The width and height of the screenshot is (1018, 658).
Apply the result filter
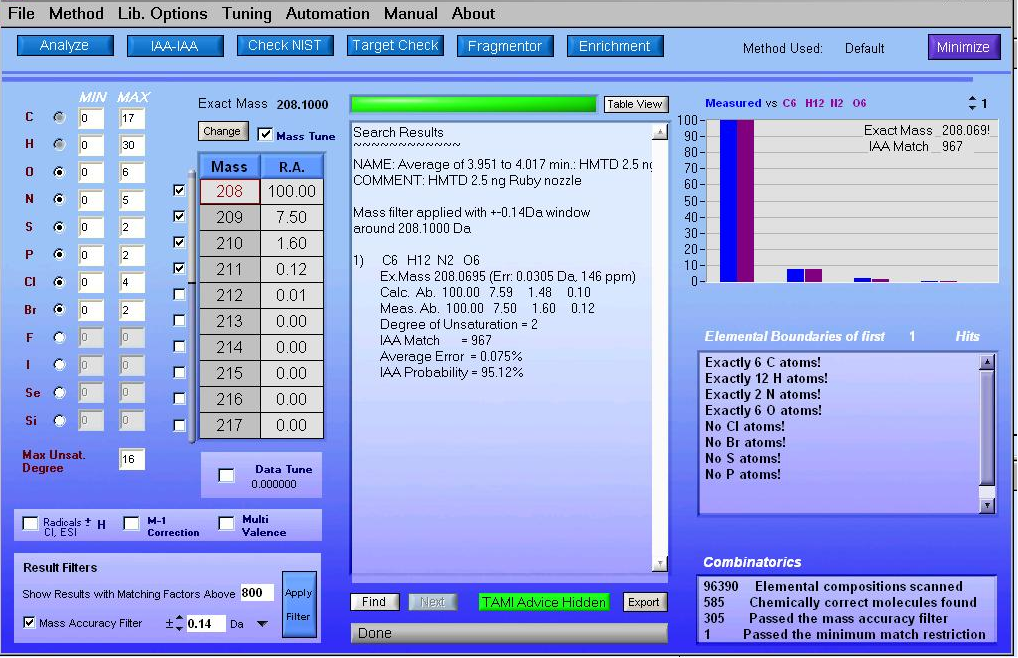point(299,603)
